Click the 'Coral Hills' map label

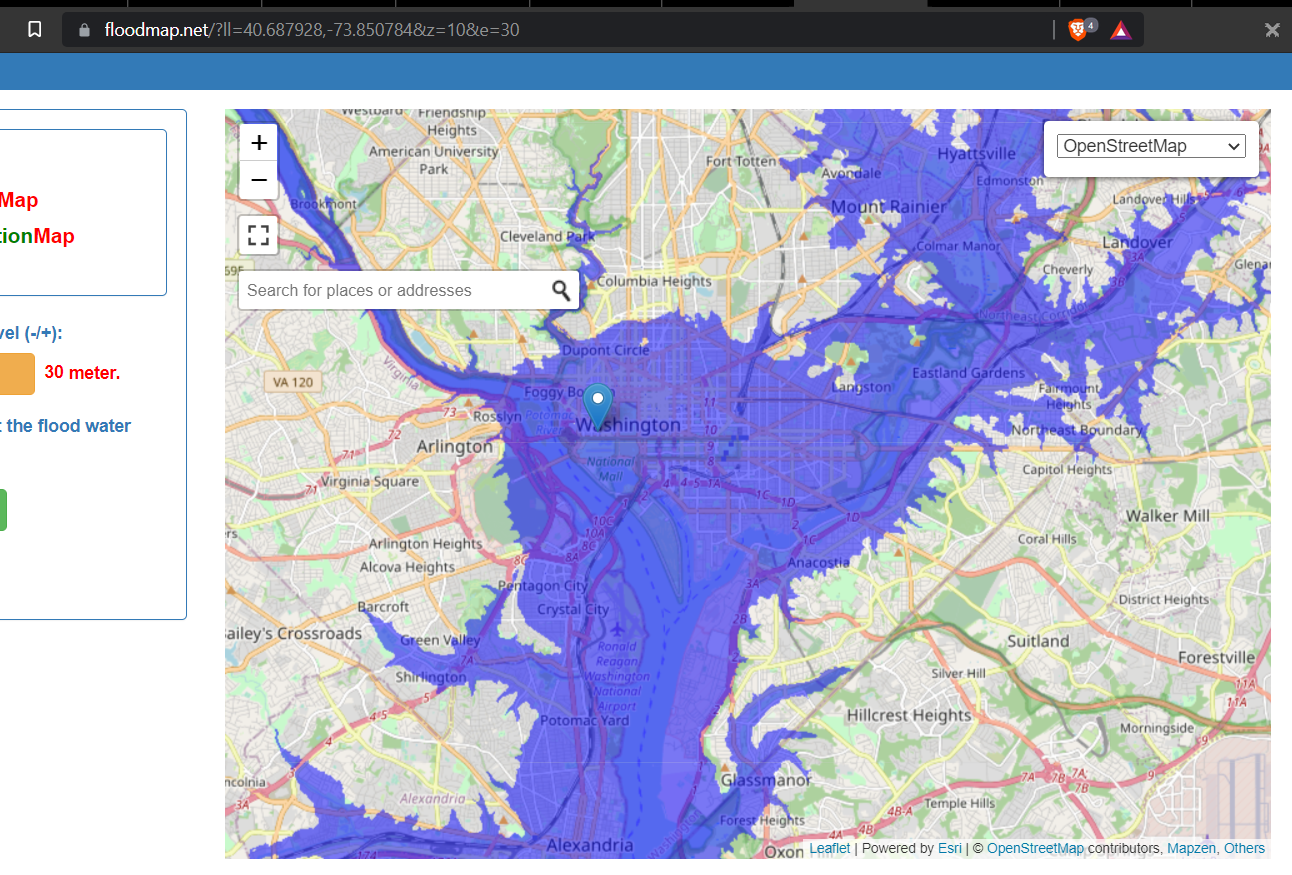tap(1047, 539)
